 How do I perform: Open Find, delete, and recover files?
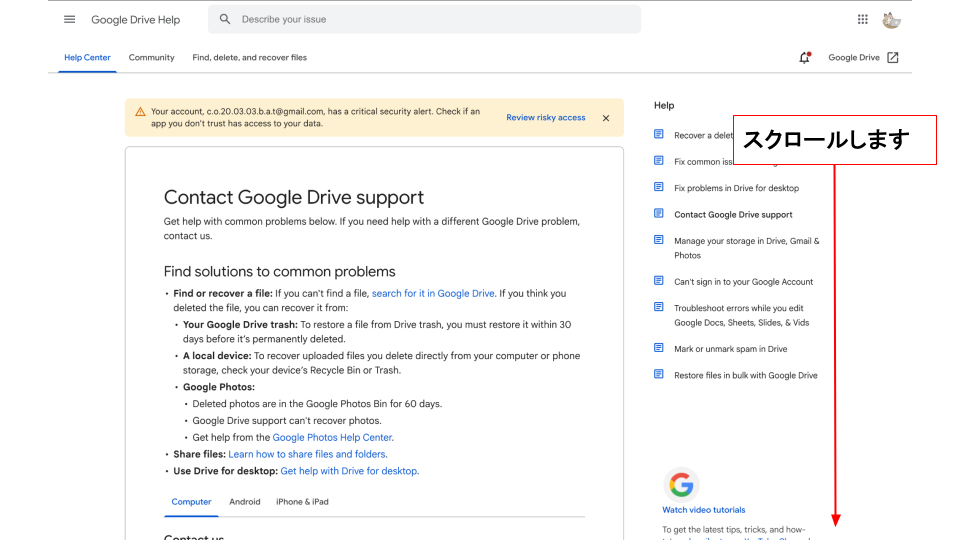click(249, 58)
